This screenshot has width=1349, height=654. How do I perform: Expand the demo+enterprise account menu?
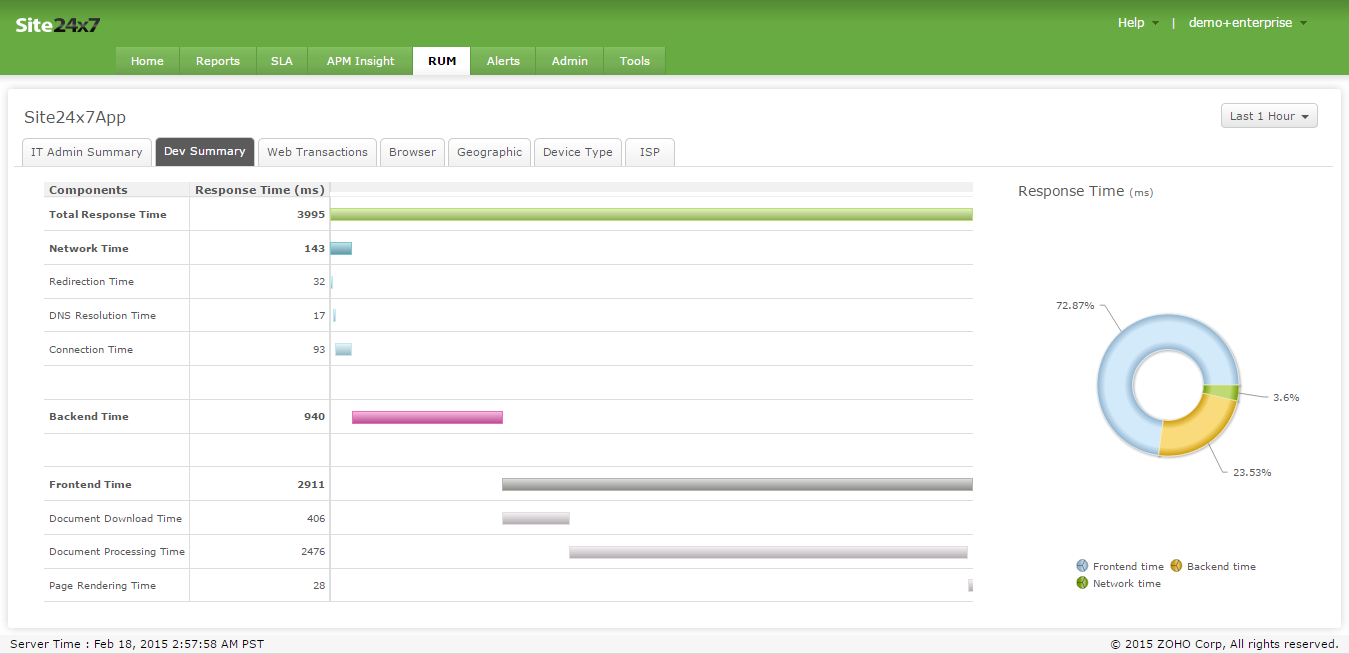pyautogui.click(x=1247, y=23)
